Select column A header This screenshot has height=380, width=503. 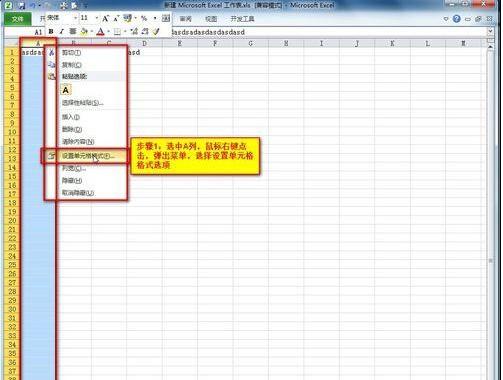[38, 43]
